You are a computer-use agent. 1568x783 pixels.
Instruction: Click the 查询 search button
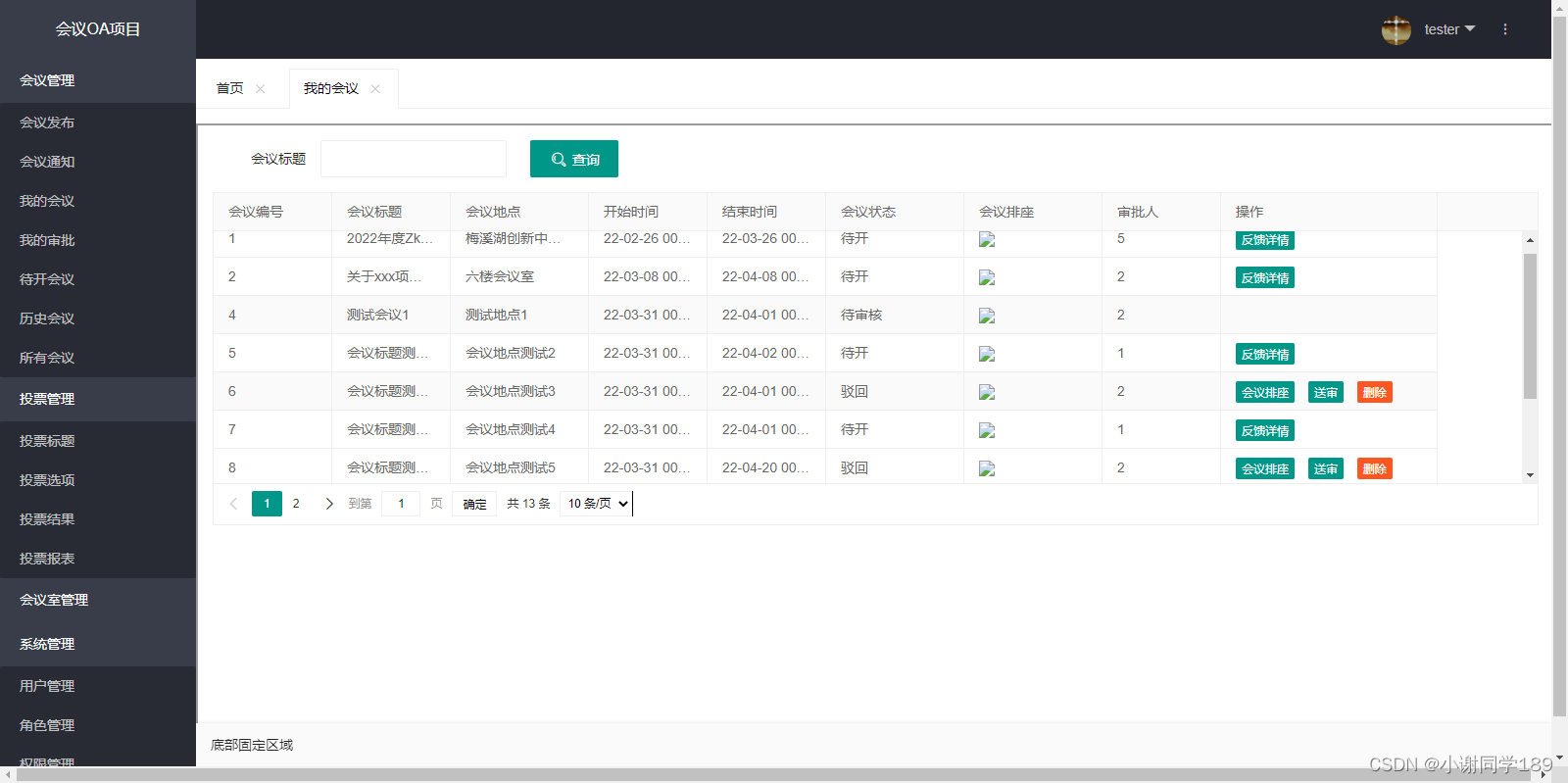574,159
